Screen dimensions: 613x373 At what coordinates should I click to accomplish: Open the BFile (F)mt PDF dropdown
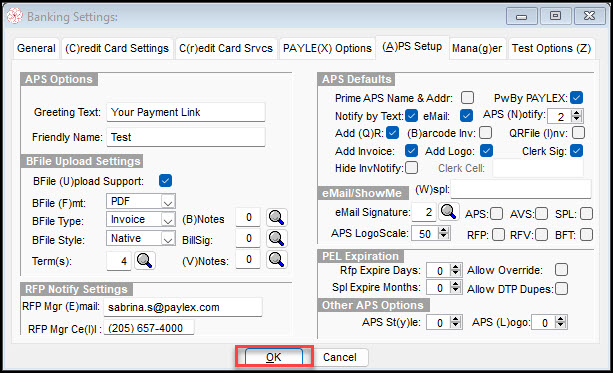[x=168, y=202]
